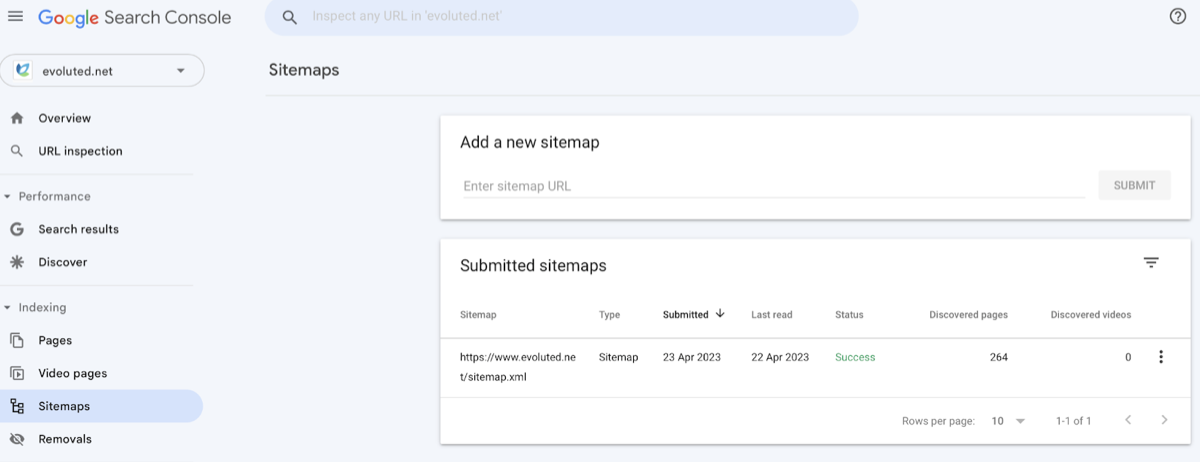This screenshot has height=462, width=1200.
Task: Collapse the Performance section
Action: [9, 197]
